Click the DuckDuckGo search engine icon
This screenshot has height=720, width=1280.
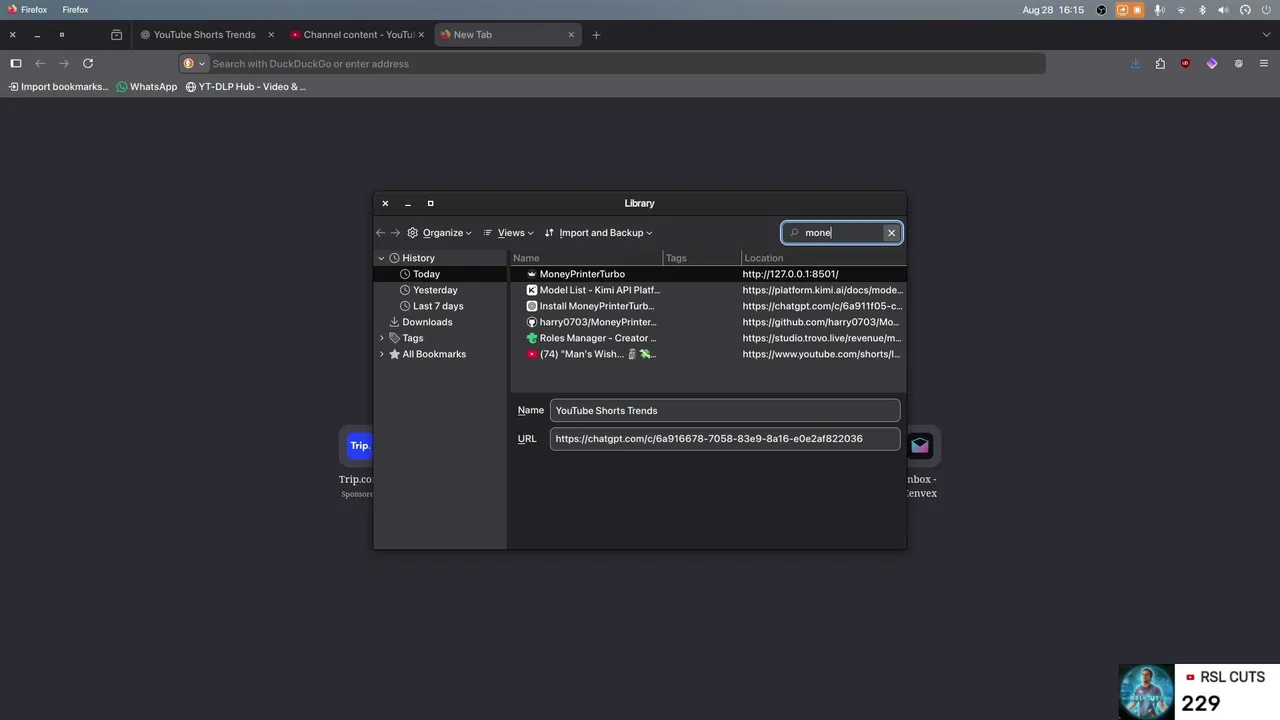point(188,63)
